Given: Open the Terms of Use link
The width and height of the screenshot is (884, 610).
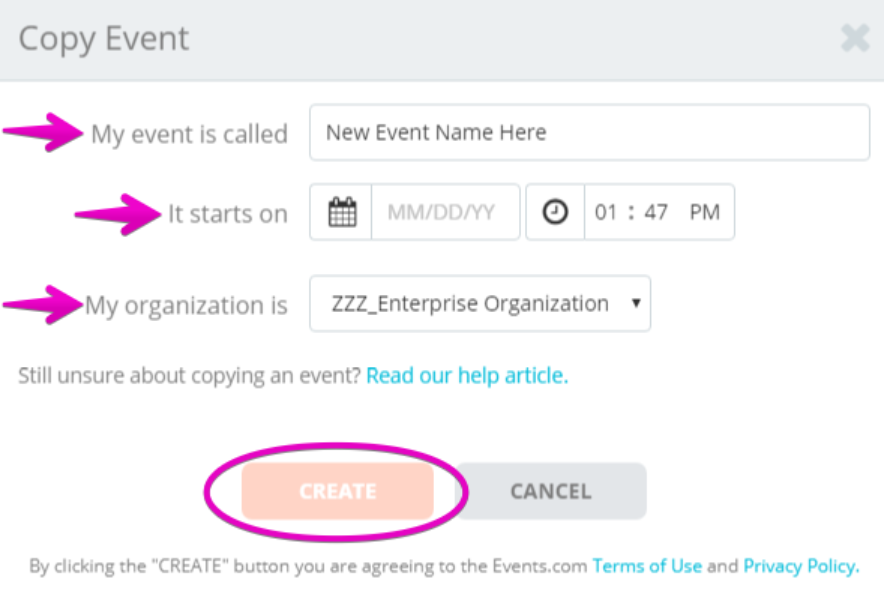Looking at the screenshot, I should pyautogui.click(x=647, y=565).
